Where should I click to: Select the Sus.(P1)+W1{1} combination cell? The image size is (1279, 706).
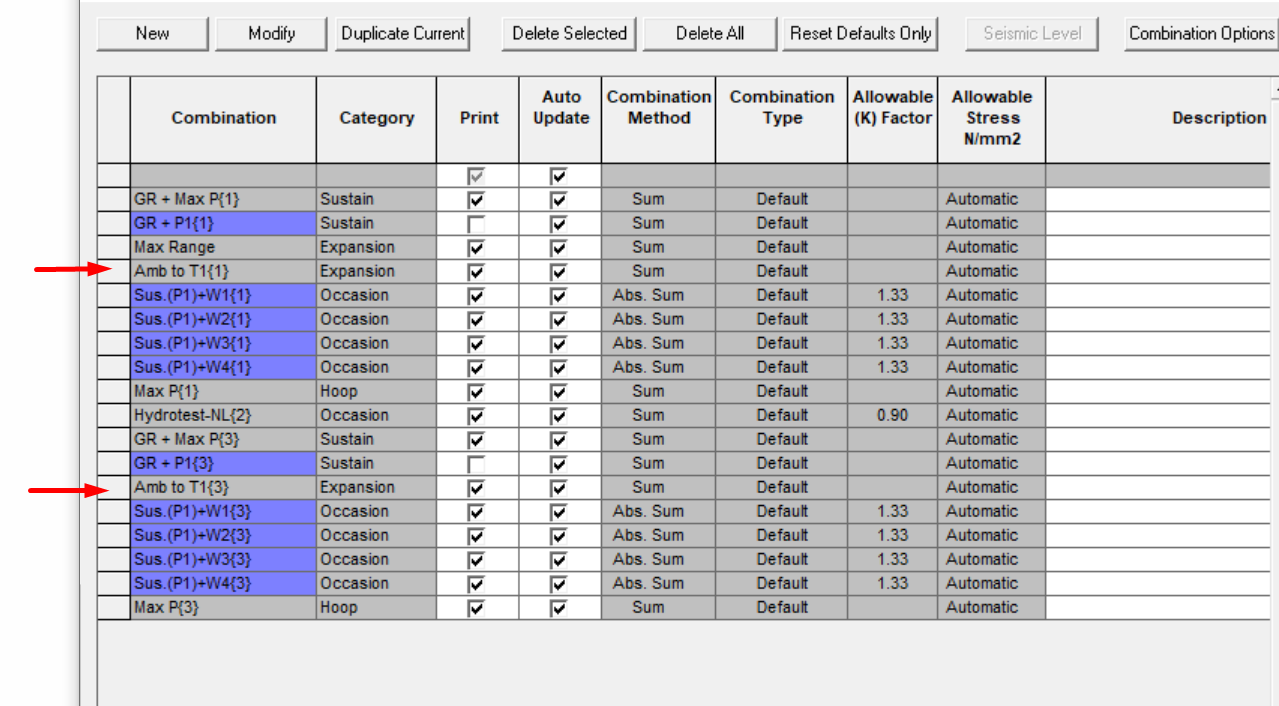pyautogui.click(x=223, y=295)
